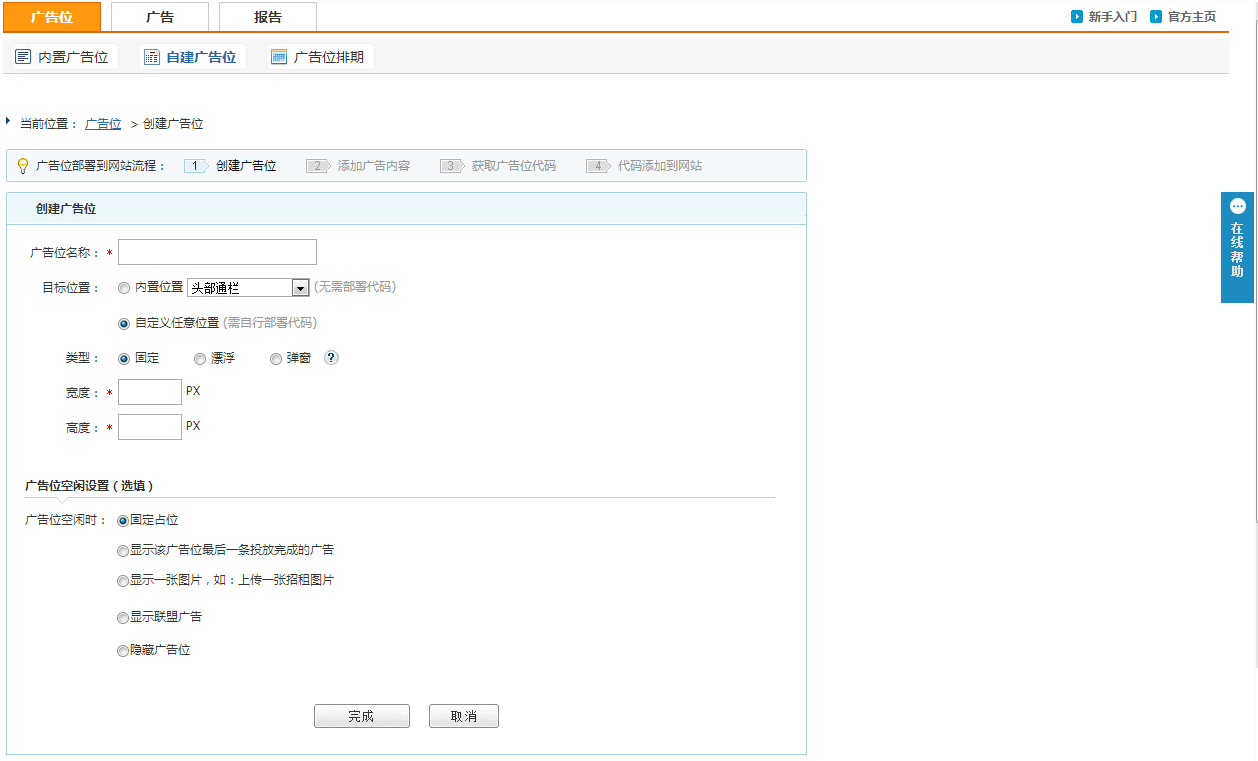Focus the 宽度 input field

(150, 392)
